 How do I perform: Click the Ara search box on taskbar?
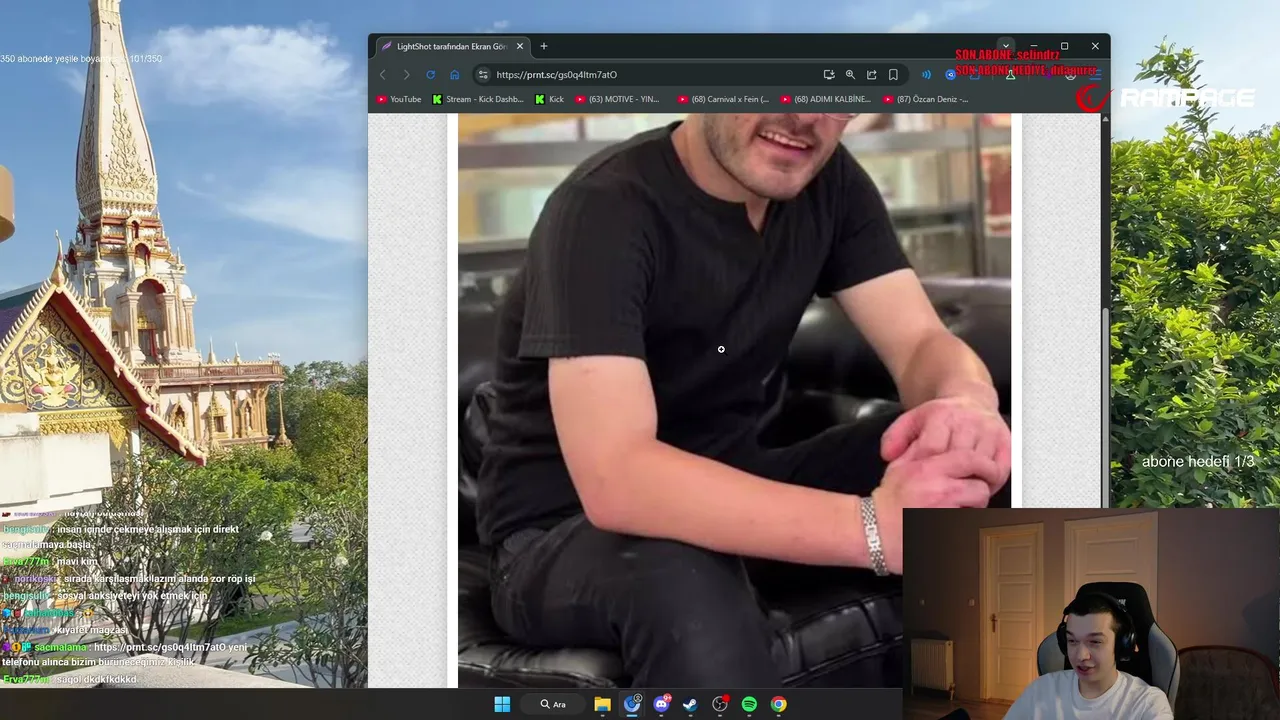click(553, 704)
